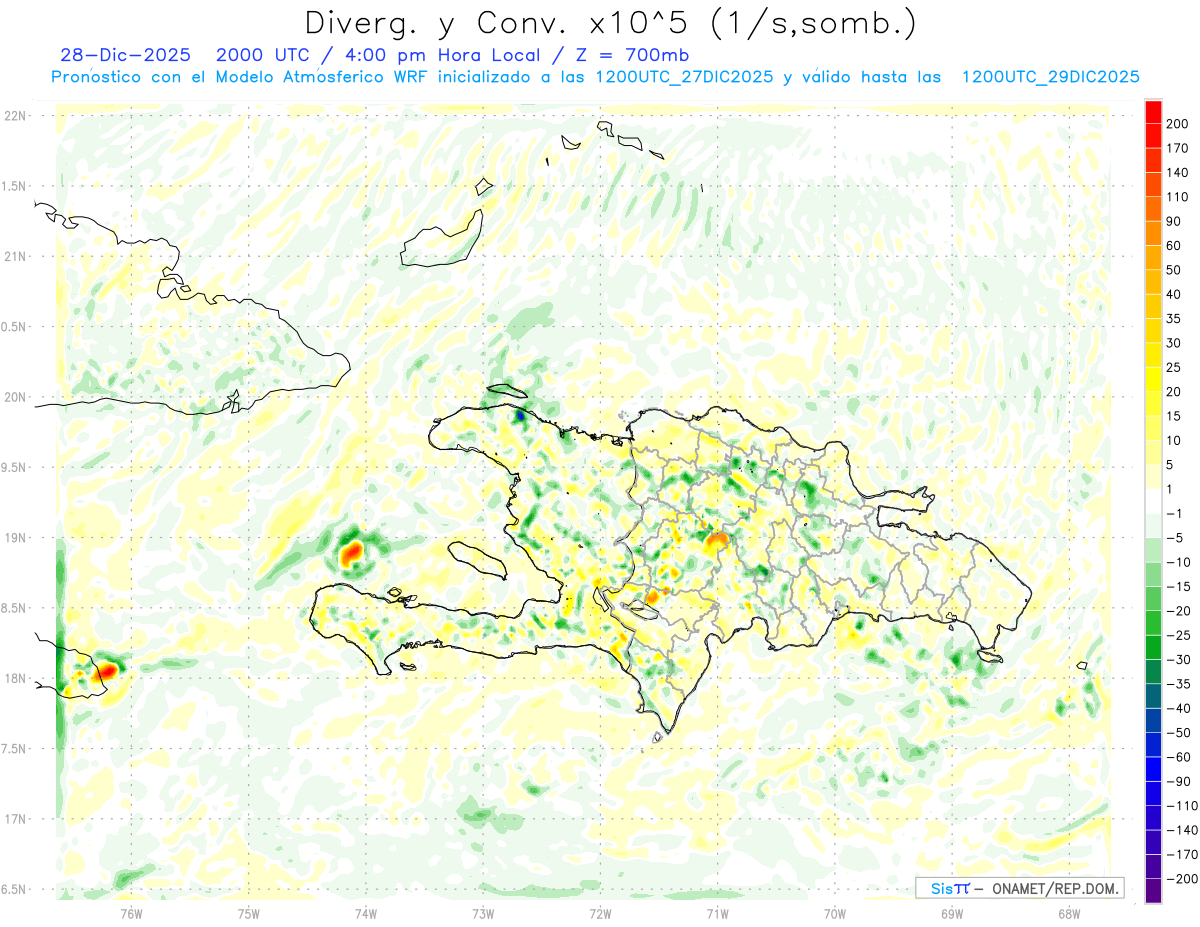Image resolution: width=1200 pixels, height=927 pixels.
Task: Click the '68W' longitude label
Action: click(1069, 912)
